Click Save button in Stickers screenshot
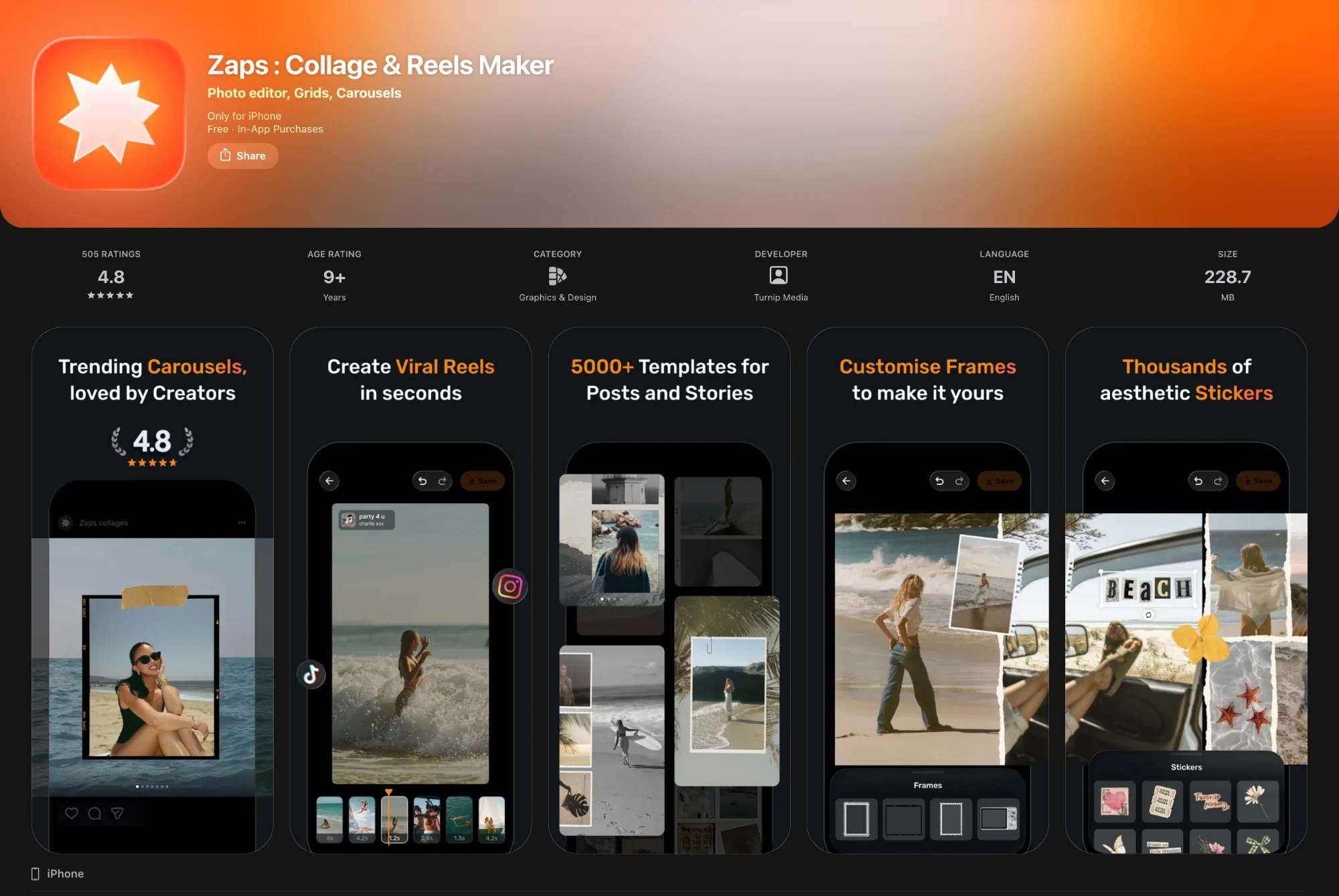This screenshot has width=1339, height=896. coord(1258,480)
